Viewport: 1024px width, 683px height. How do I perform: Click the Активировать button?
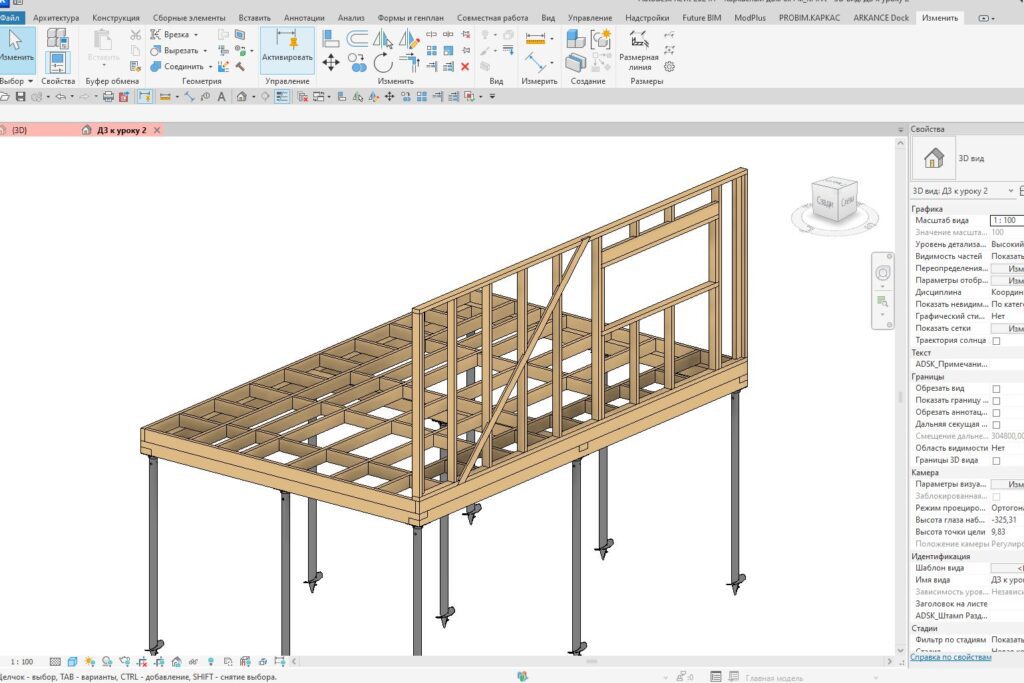tap(287, 50)
